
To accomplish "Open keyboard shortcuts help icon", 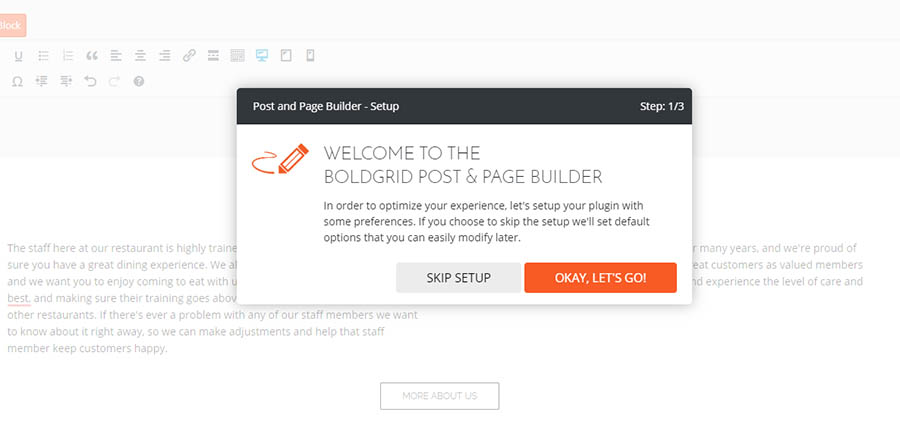I will [x=139, y=81].
